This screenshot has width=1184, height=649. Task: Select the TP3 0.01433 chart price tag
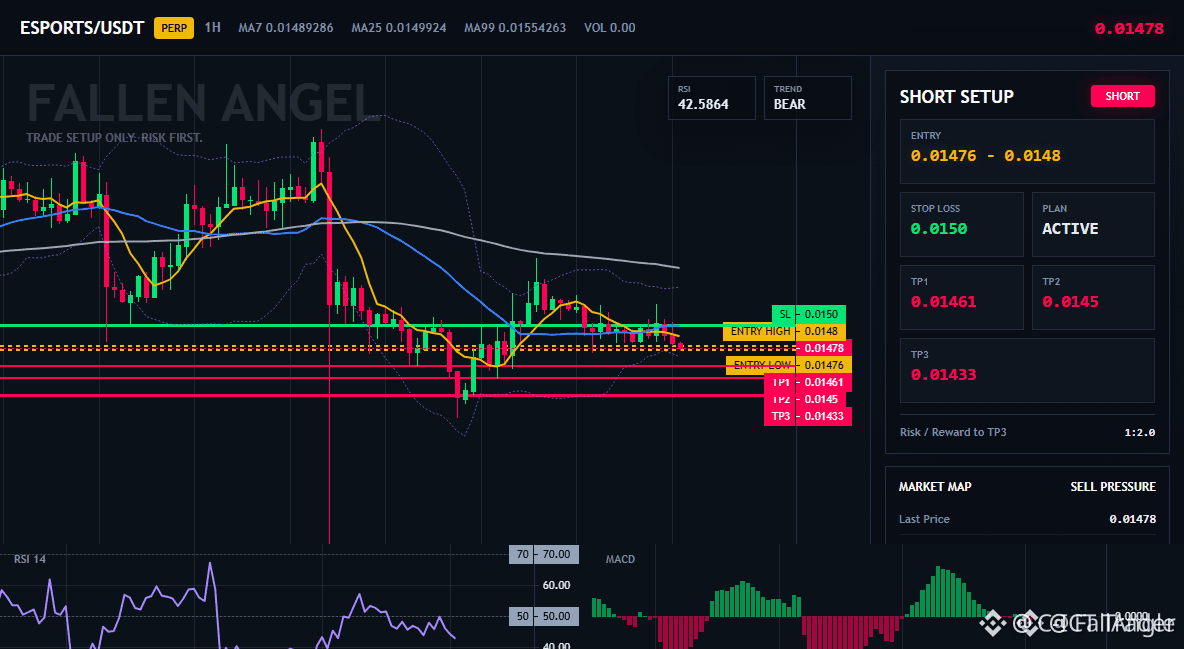(x=808, y=416)
